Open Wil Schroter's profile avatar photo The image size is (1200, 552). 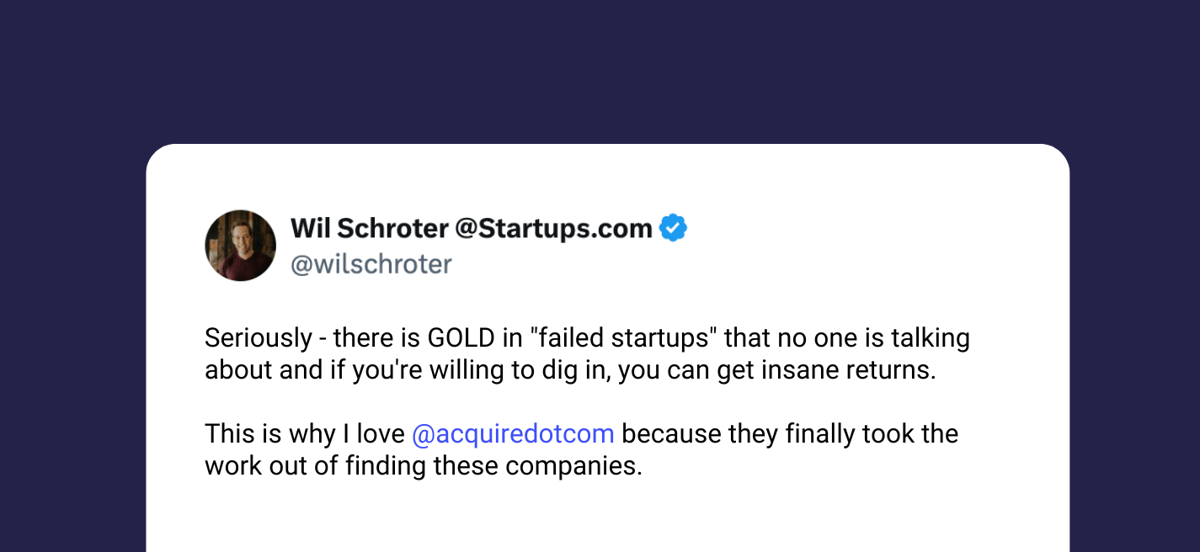240,245
